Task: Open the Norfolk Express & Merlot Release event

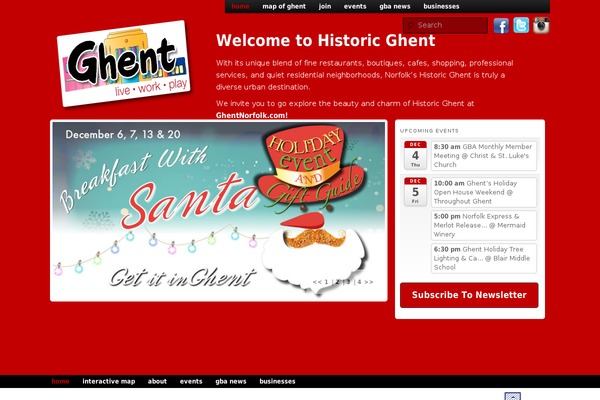Action: (x=484, y=225)
